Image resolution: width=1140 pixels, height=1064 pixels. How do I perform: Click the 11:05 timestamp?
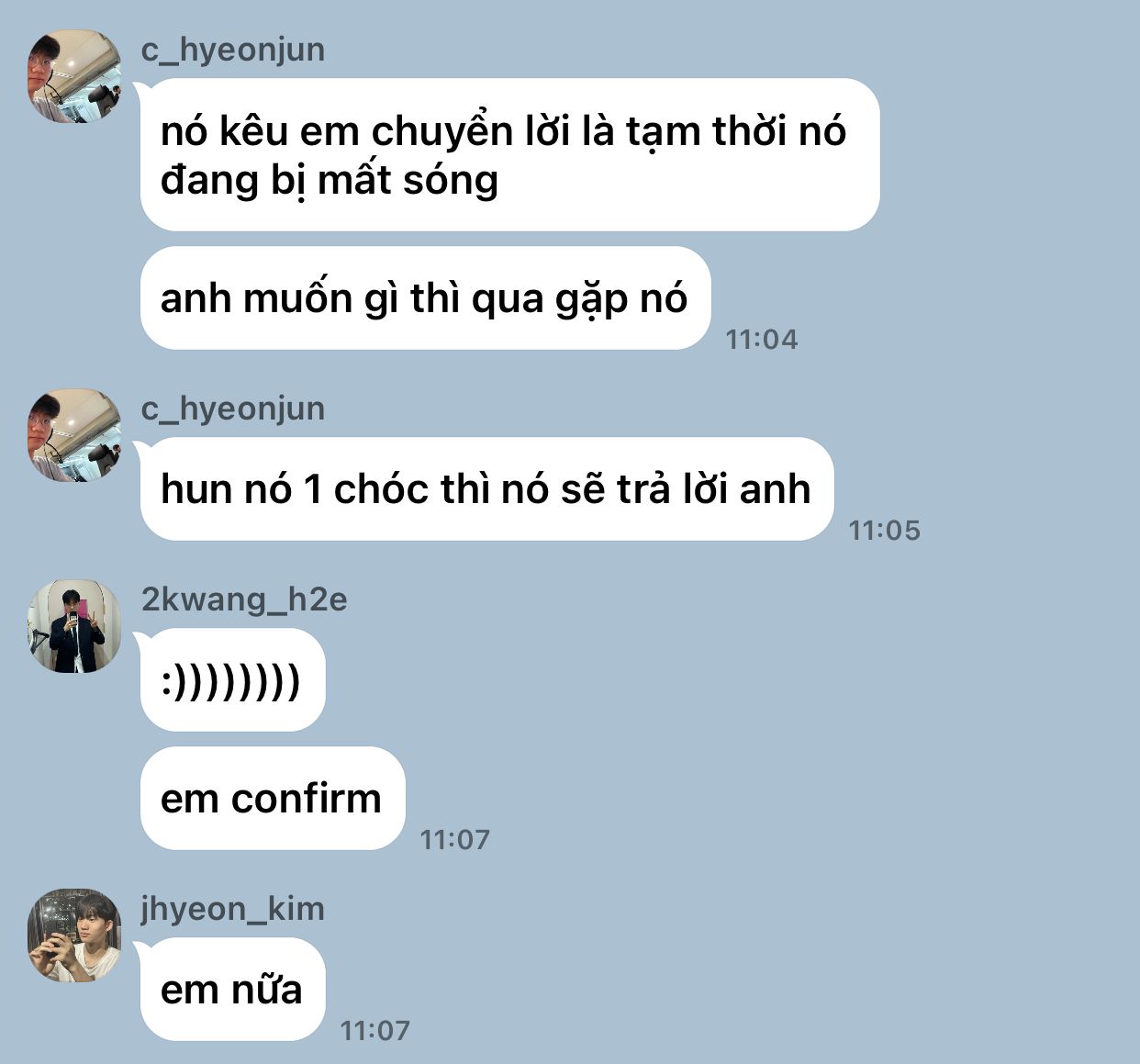pos(885,531)
